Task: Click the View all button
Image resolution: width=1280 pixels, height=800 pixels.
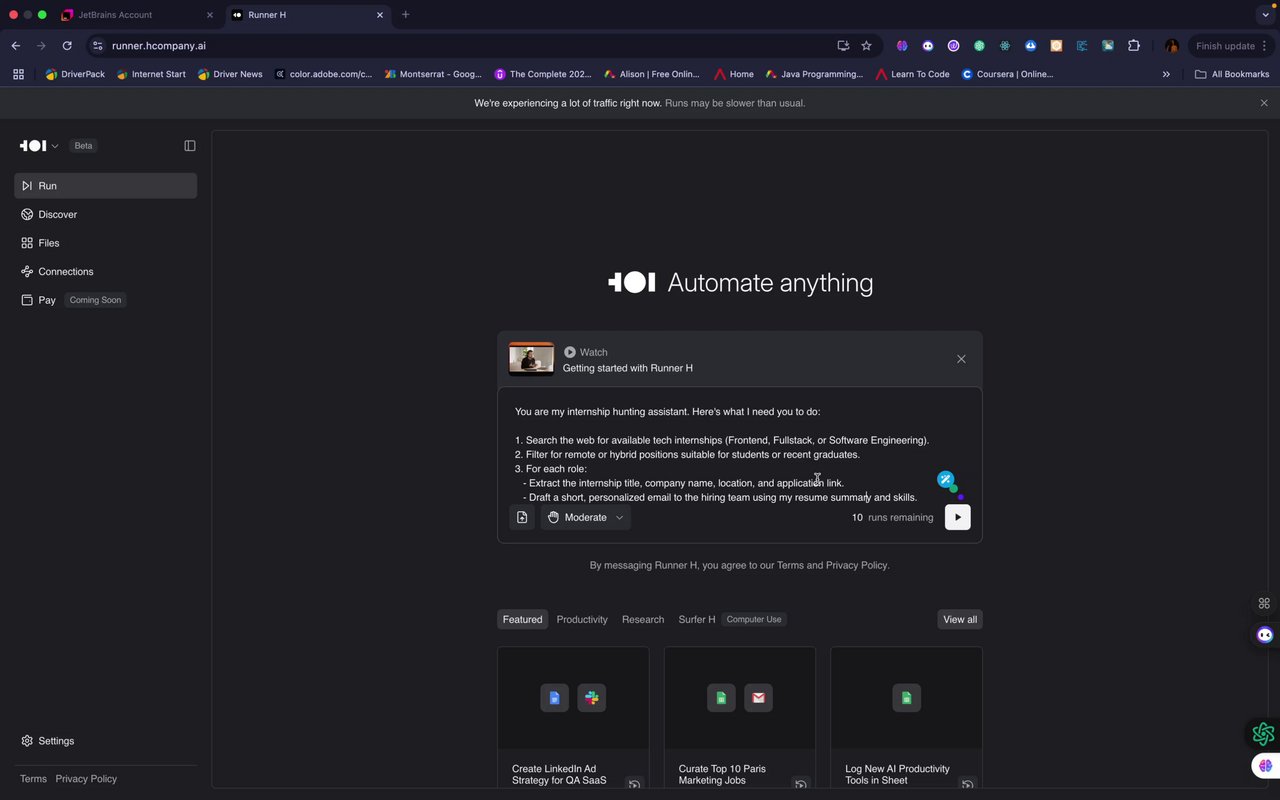Action: (960, 619)
